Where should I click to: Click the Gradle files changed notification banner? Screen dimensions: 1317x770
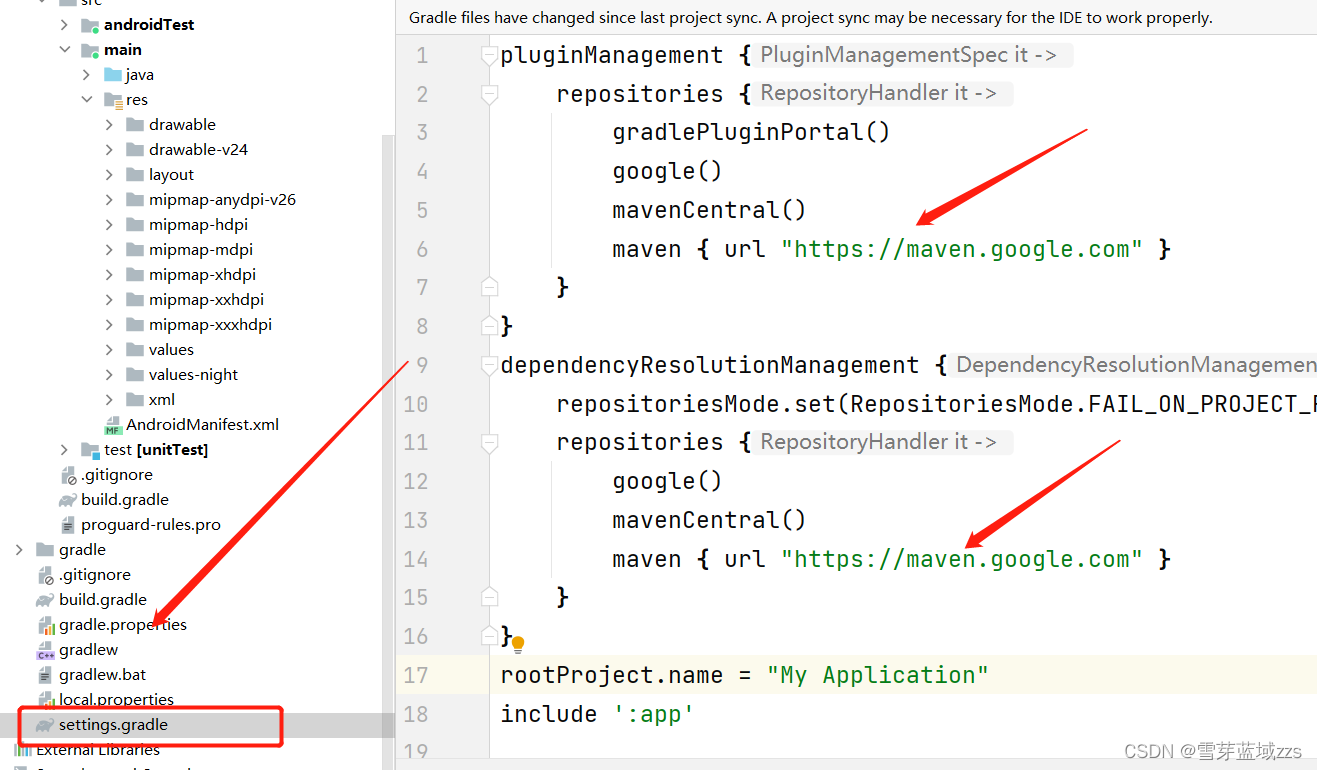[x=856, y=17]
